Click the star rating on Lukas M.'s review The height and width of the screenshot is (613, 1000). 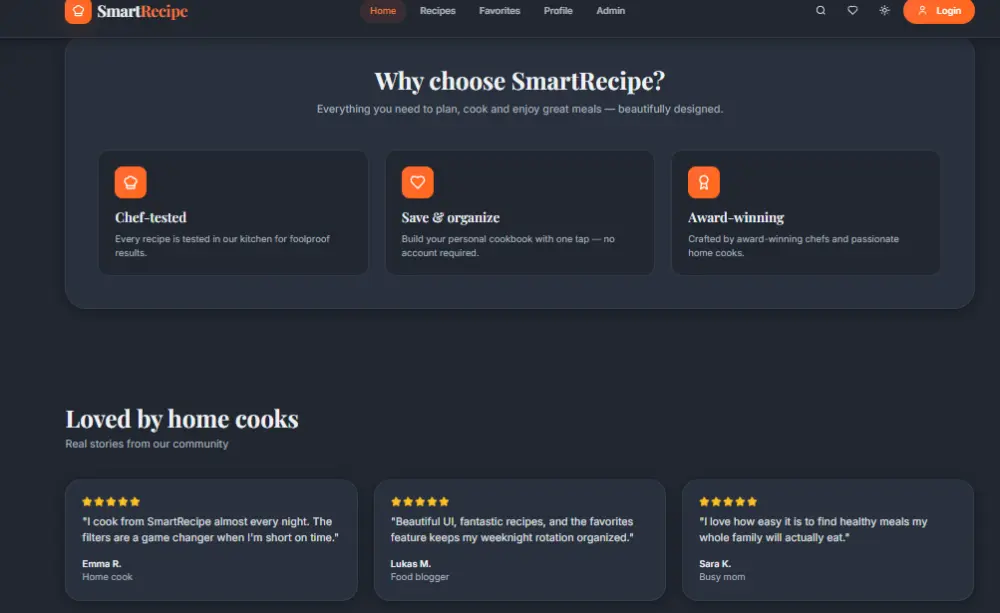coord(420,501)
